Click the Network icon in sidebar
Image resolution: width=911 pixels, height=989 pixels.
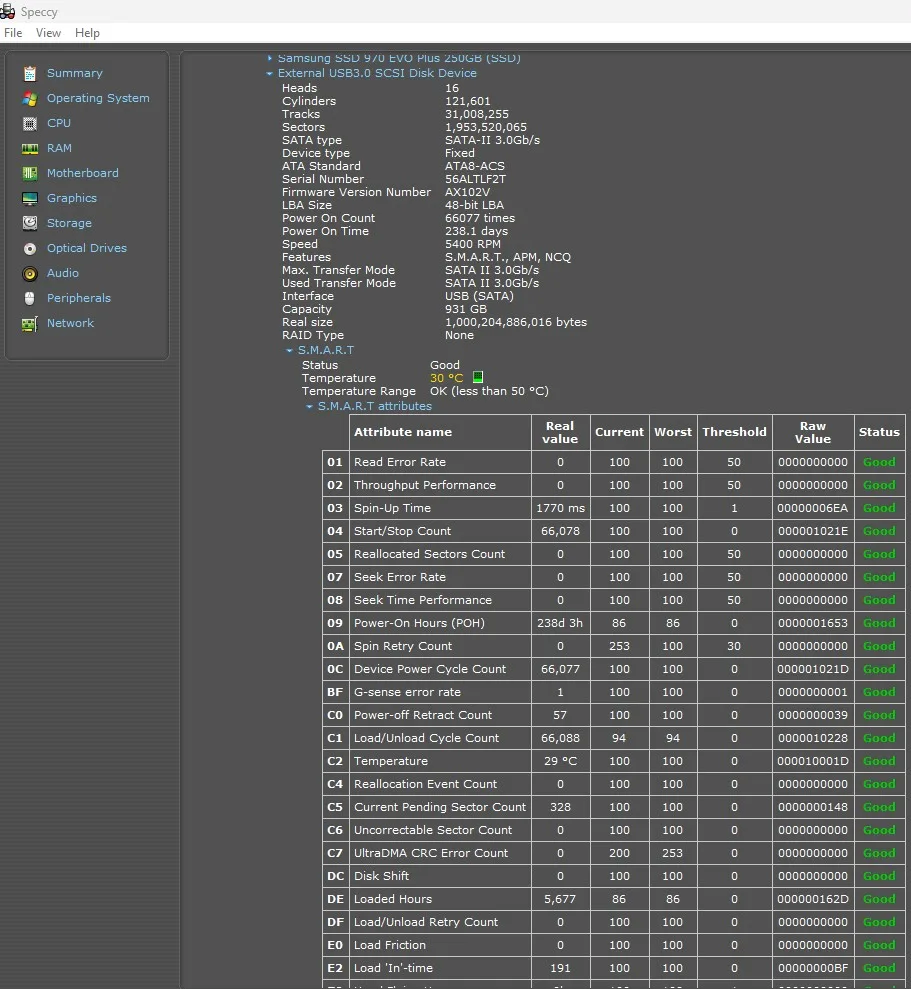pyautogui.click(x=30, y=324)
